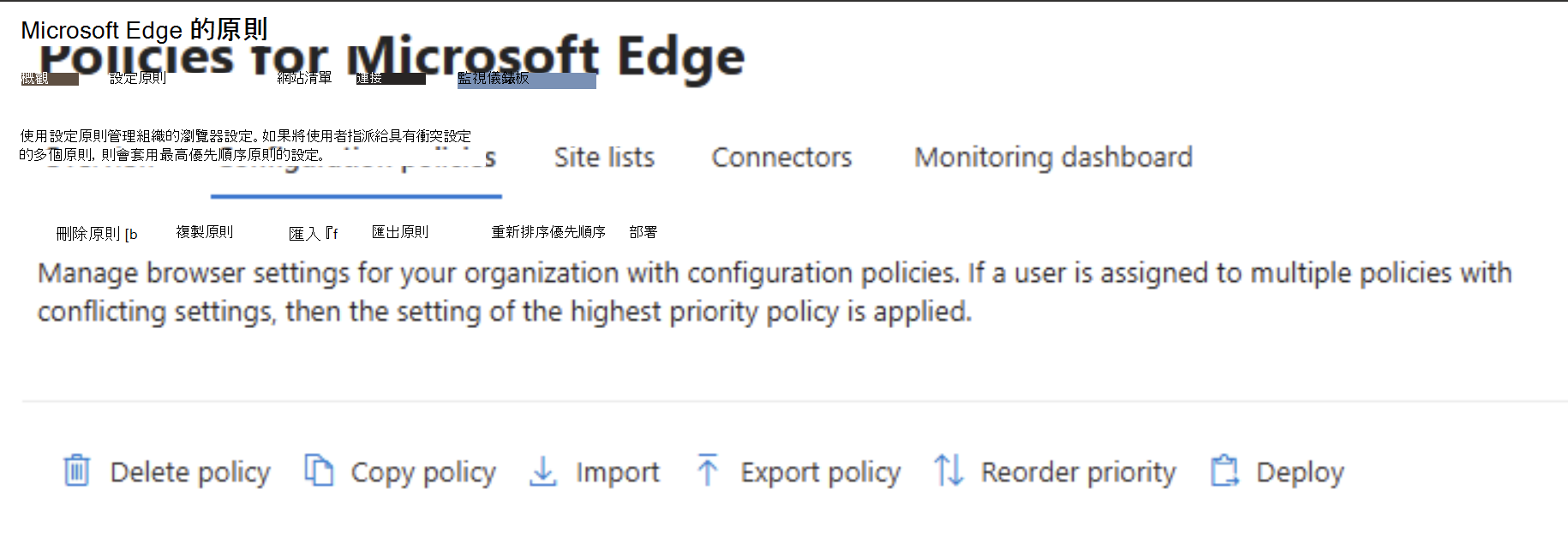
Task: Choose the 重新排序優先順序 command text
Action: coord(548,232)
